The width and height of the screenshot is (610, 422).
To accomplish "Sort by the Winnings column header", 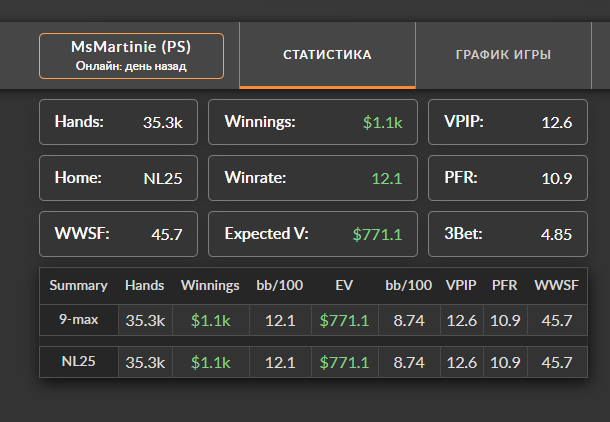I will click(210, 285).
